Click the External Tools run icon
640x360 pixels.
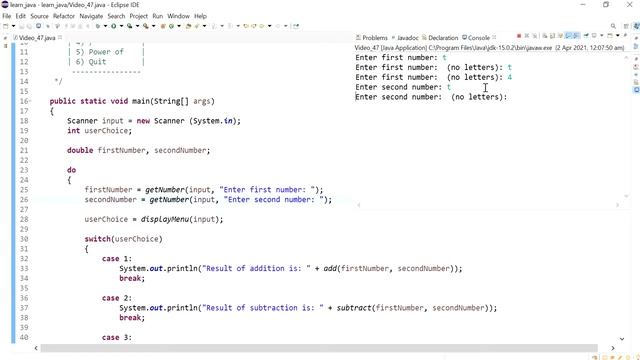click(145, 26)
